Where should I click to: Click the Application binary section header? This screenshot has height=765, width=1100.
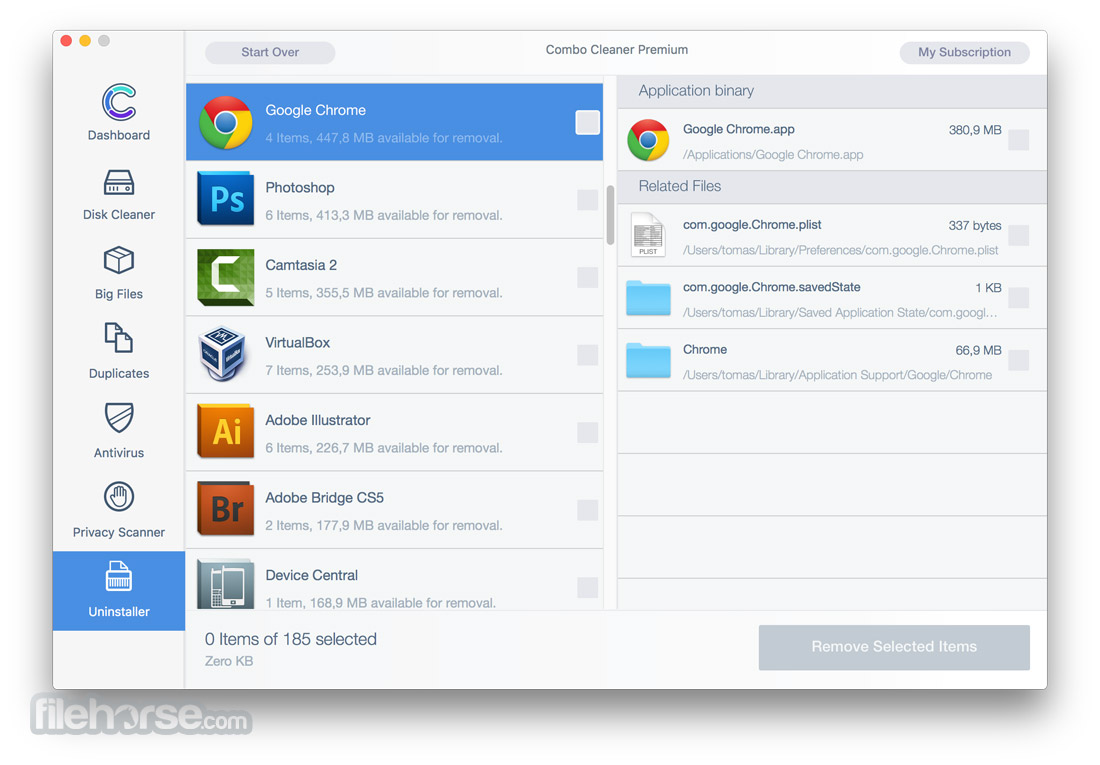tap(832, 91)
